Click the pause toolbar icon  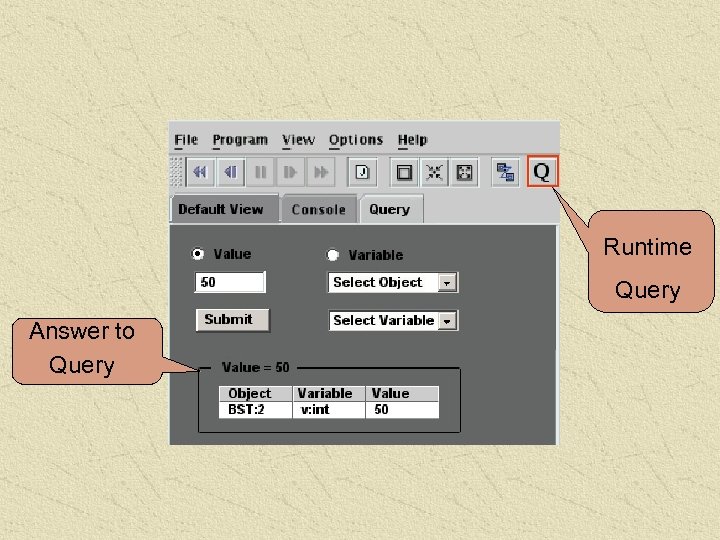[x=260, y=172]
